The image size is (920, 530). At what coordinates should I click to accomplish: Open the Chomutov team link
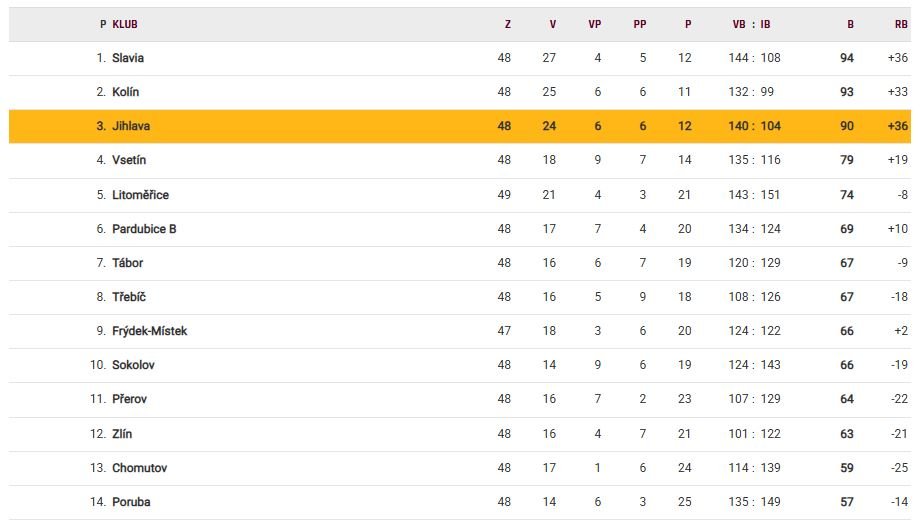click(140, 468)
